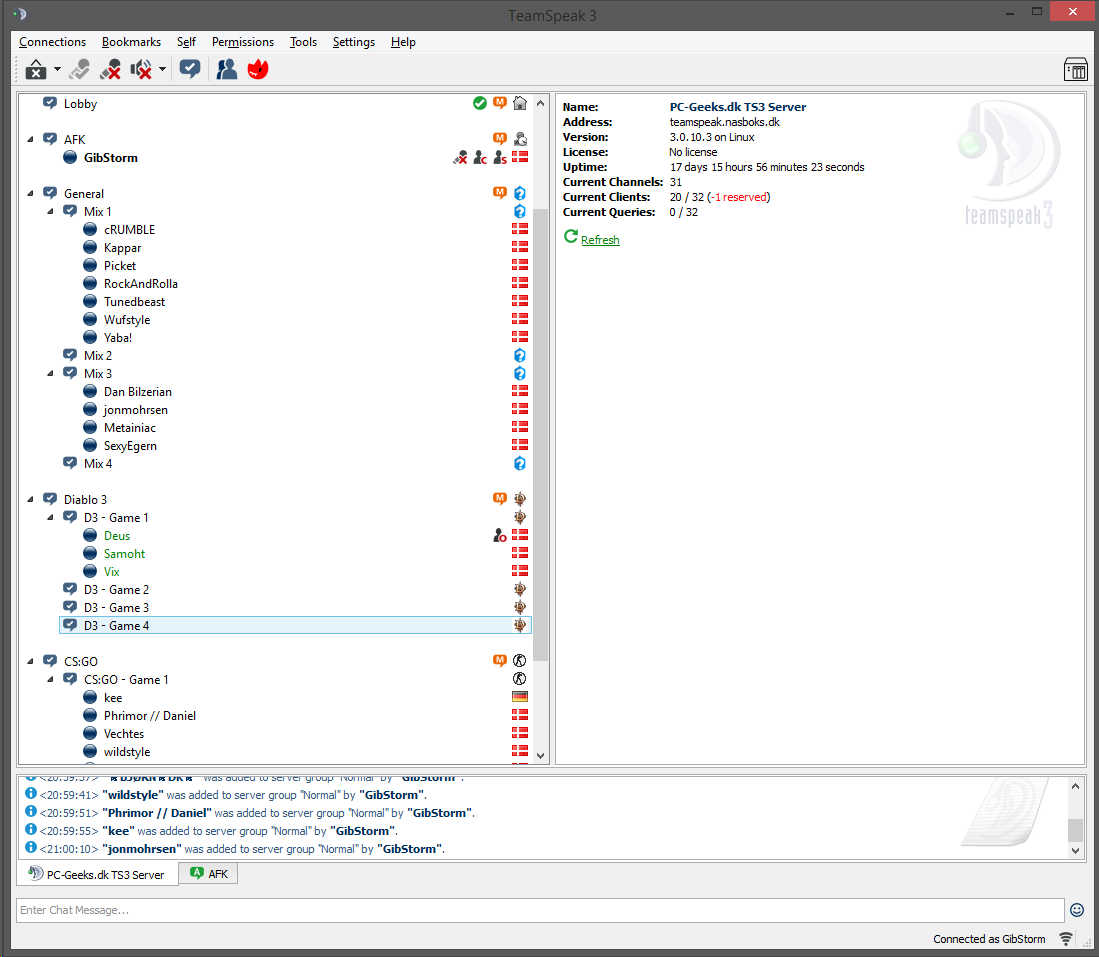Click GibStorm's channel admin 'c' icon

[479, 157]
